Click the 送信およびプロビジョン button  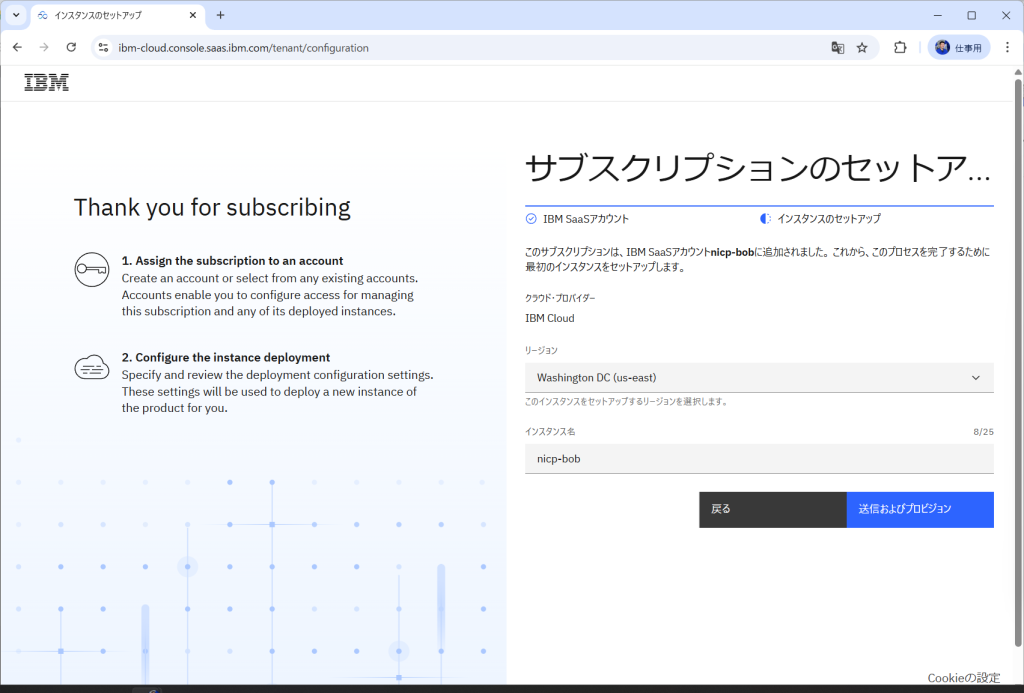click(x=920, y=509)
